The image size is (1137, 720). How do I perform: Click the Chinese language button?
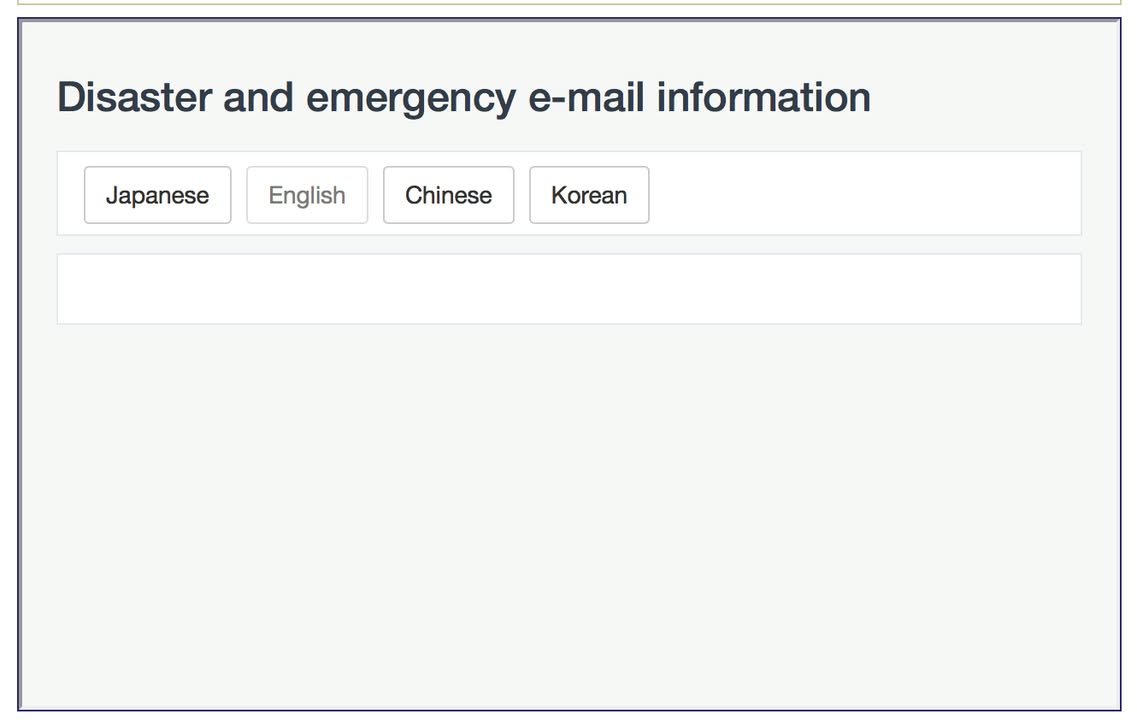[x=448, y=195]
